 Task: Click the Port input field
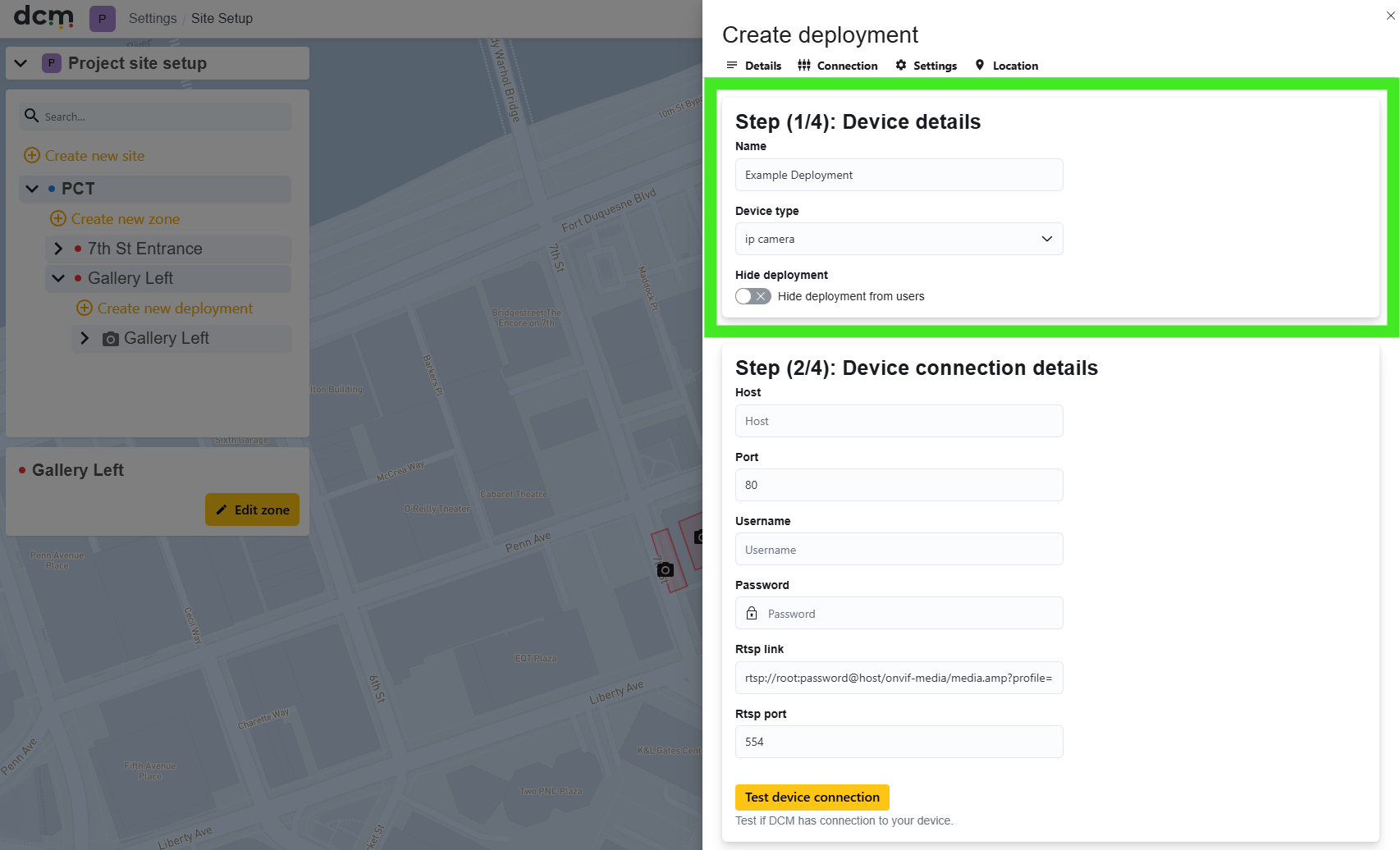click(x=899, y=485)
